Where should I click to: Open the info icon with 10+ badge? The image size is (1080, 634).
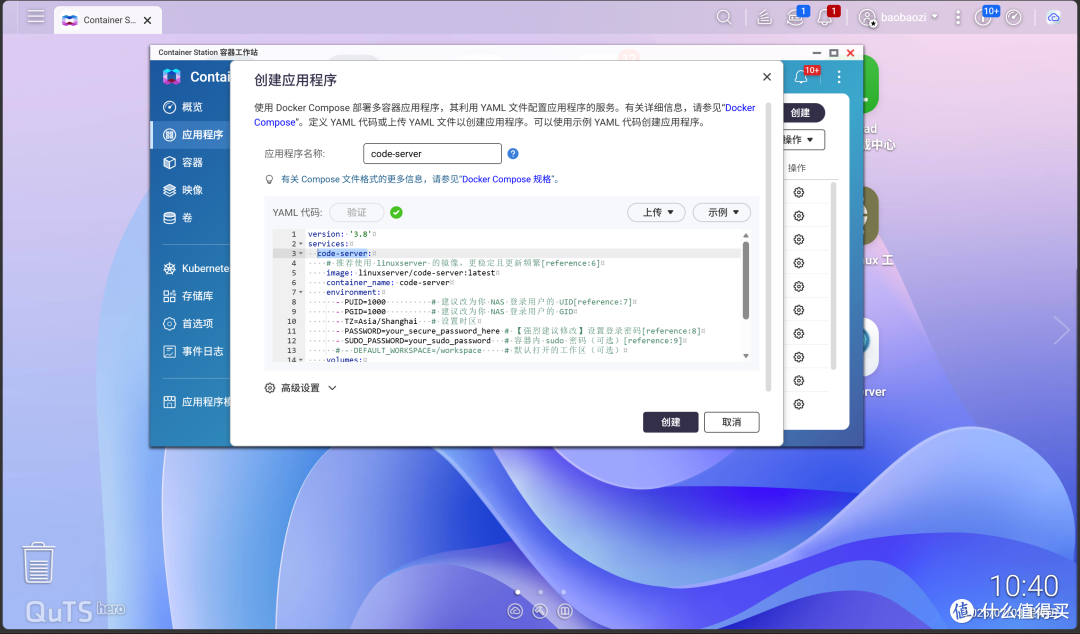[984, 17]
